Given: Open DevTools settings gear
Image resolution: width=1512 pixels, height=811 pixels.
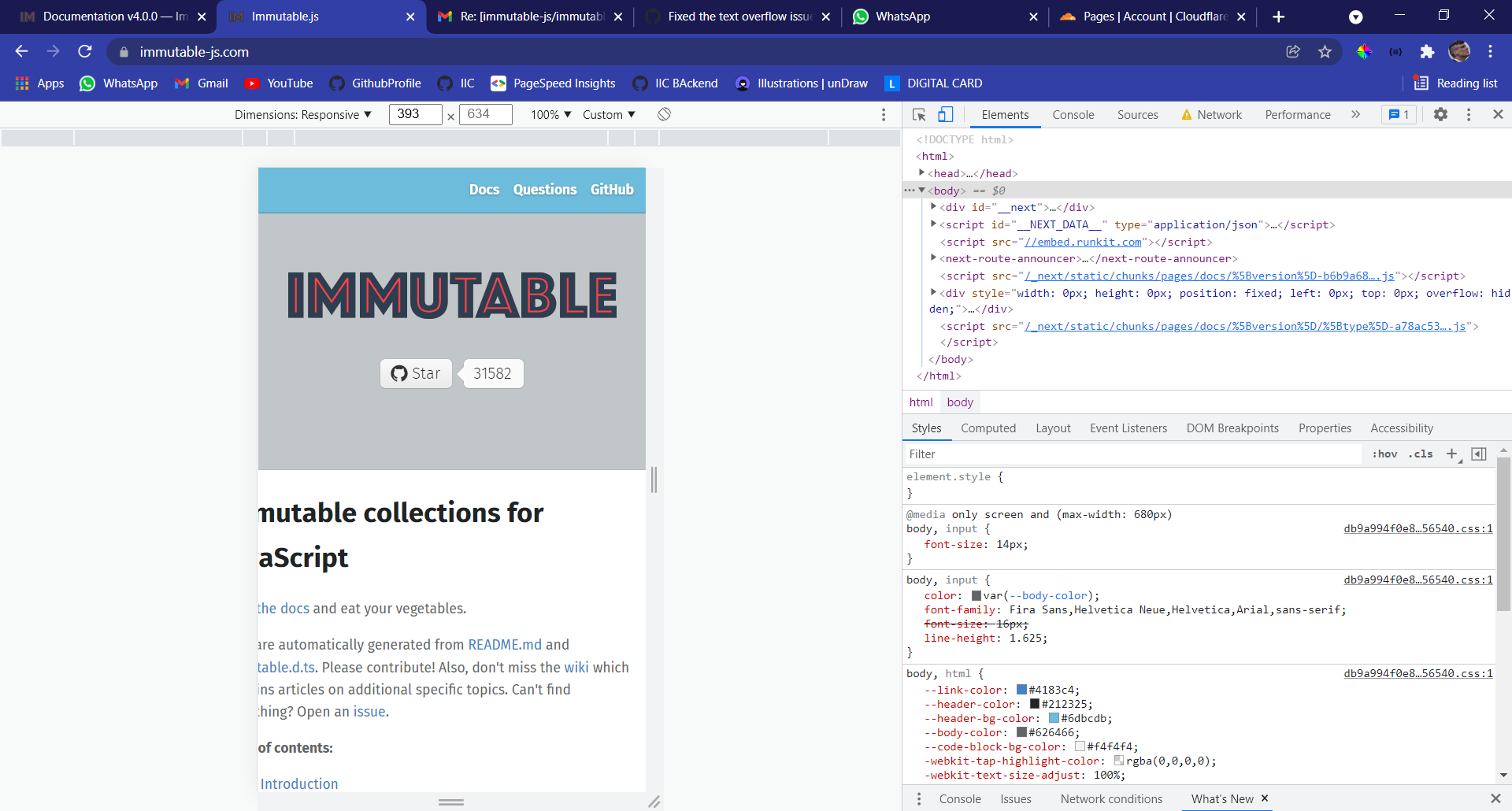Looking at the screenshot, I should [x=1441, y=114].
